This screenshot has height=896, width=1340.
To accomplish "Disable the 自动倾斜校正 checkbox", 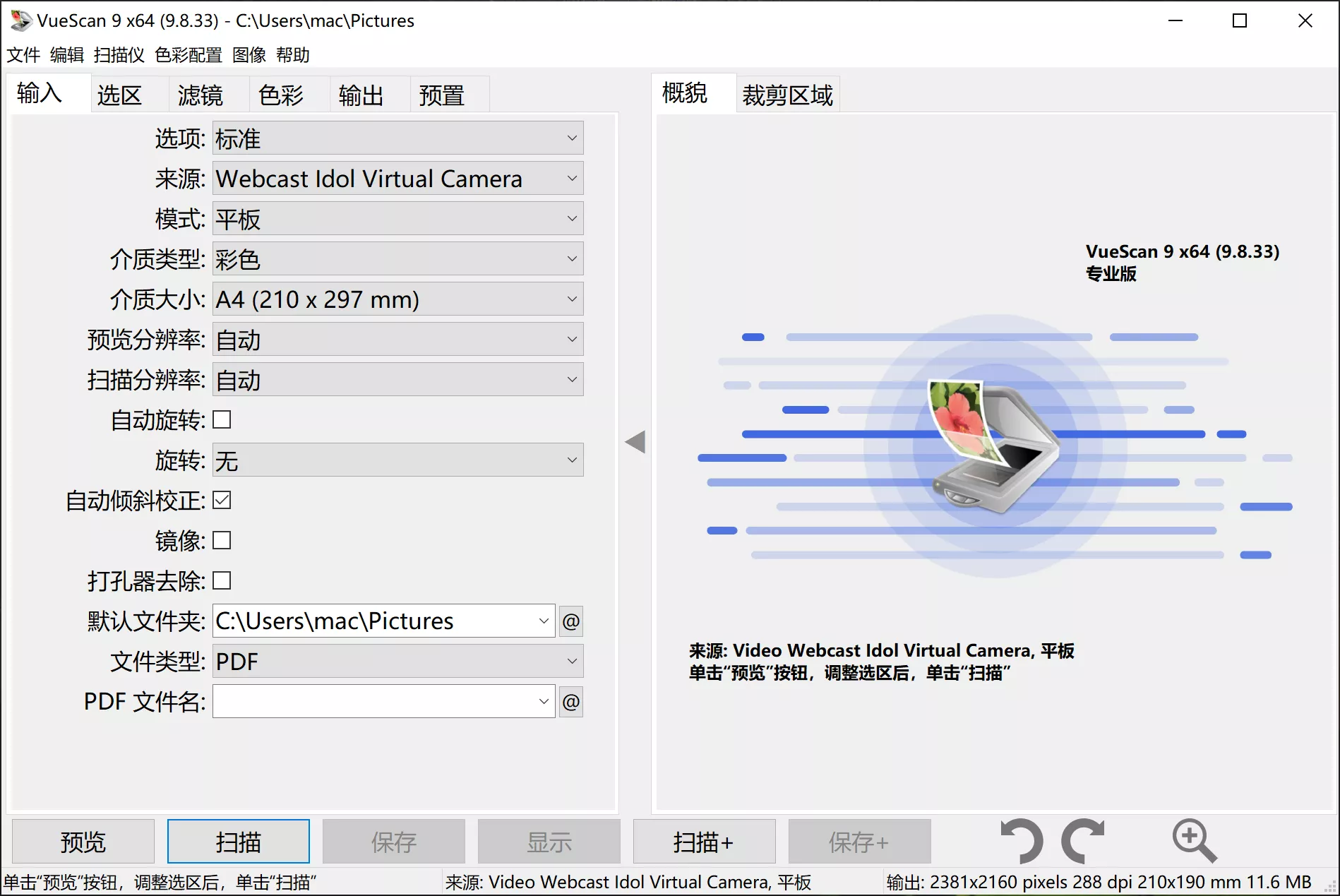I will 222,500.
